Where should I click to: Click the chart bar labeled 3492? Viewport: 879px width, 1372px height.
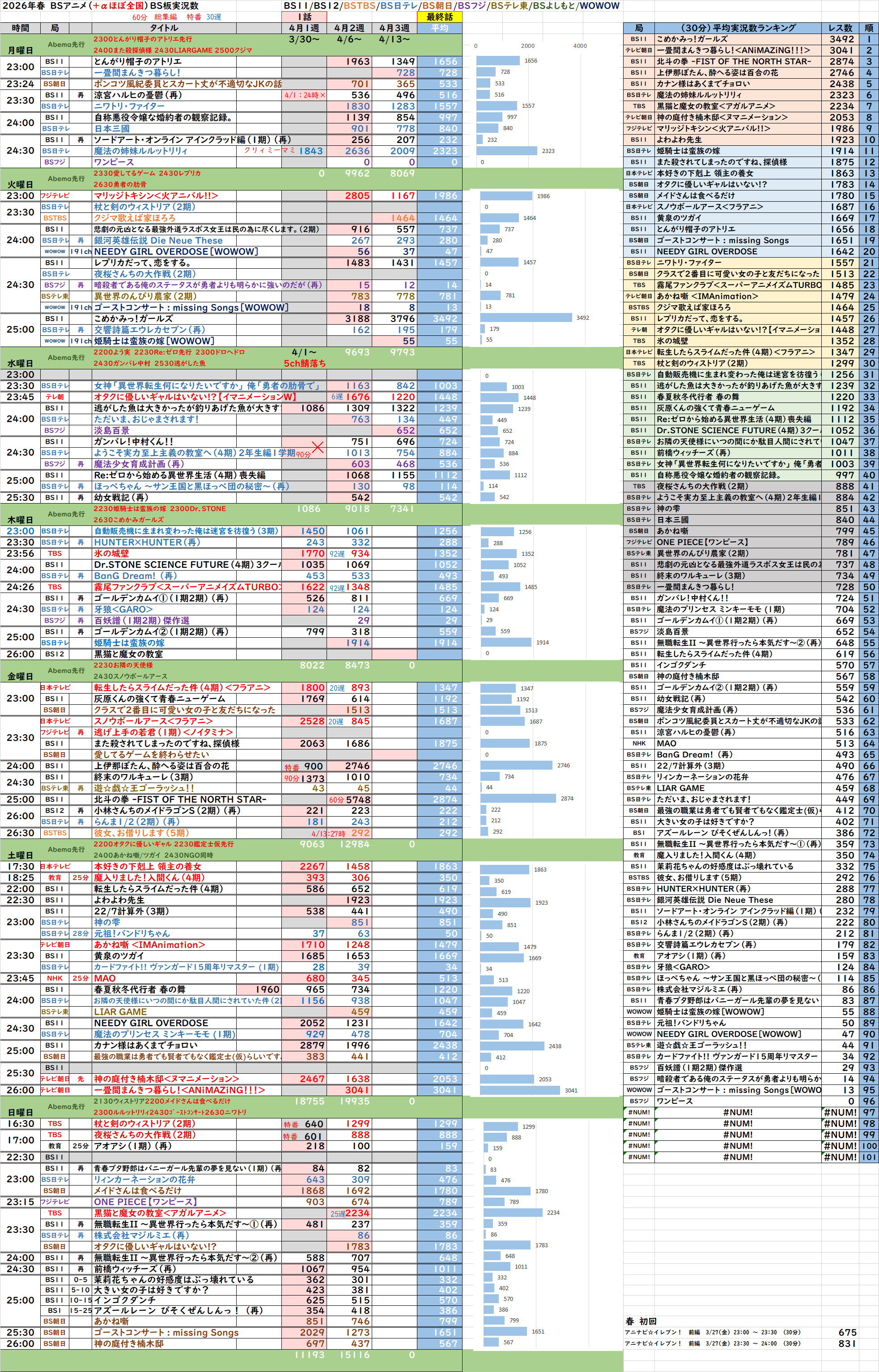click(526, 318)
